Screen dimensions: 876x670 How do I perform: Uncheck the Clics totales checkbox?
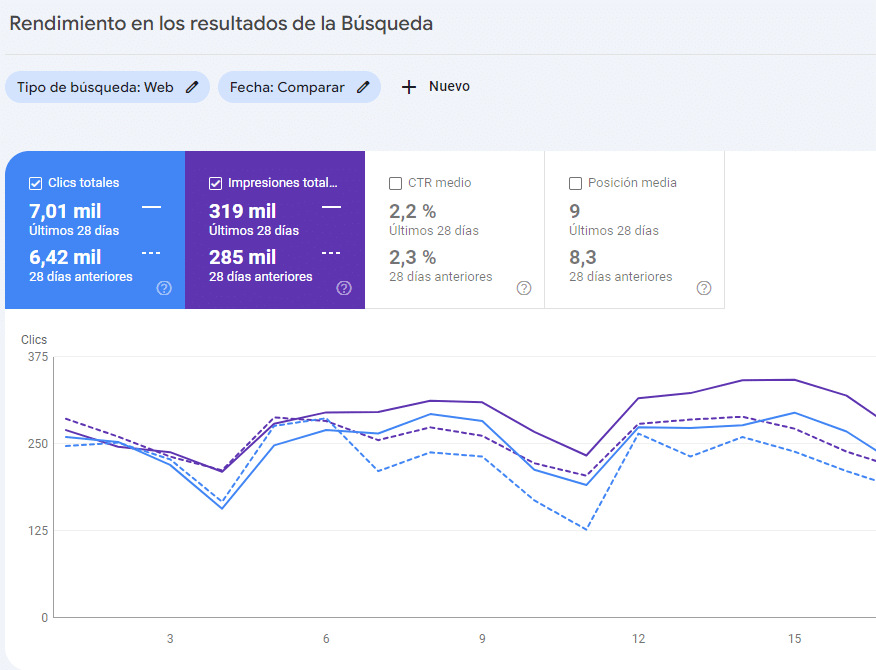click(x=36, y=184)
